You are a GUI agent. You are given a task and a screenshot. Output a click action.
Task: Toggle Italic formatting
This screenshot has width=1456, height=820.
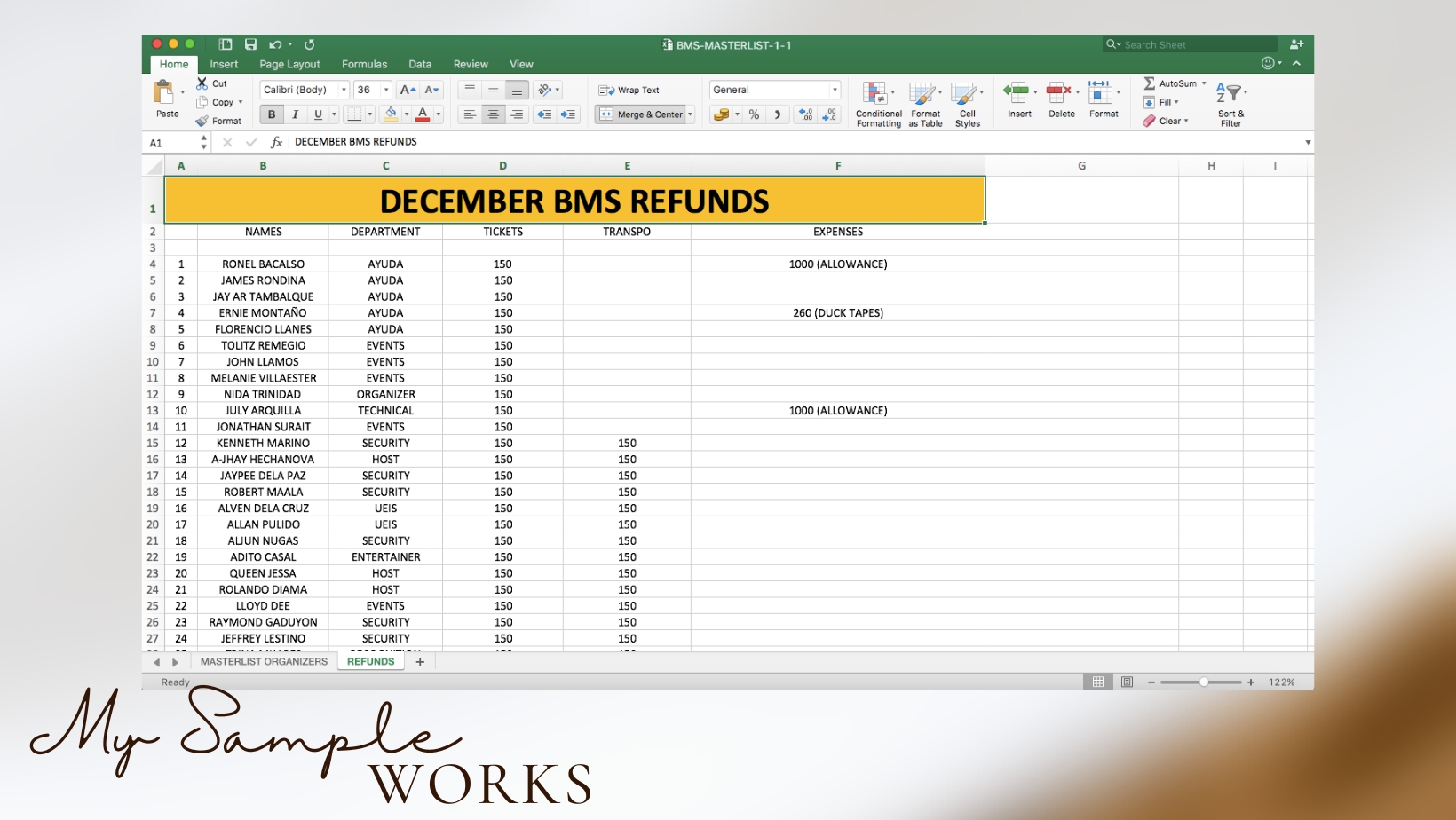point(295,114)
